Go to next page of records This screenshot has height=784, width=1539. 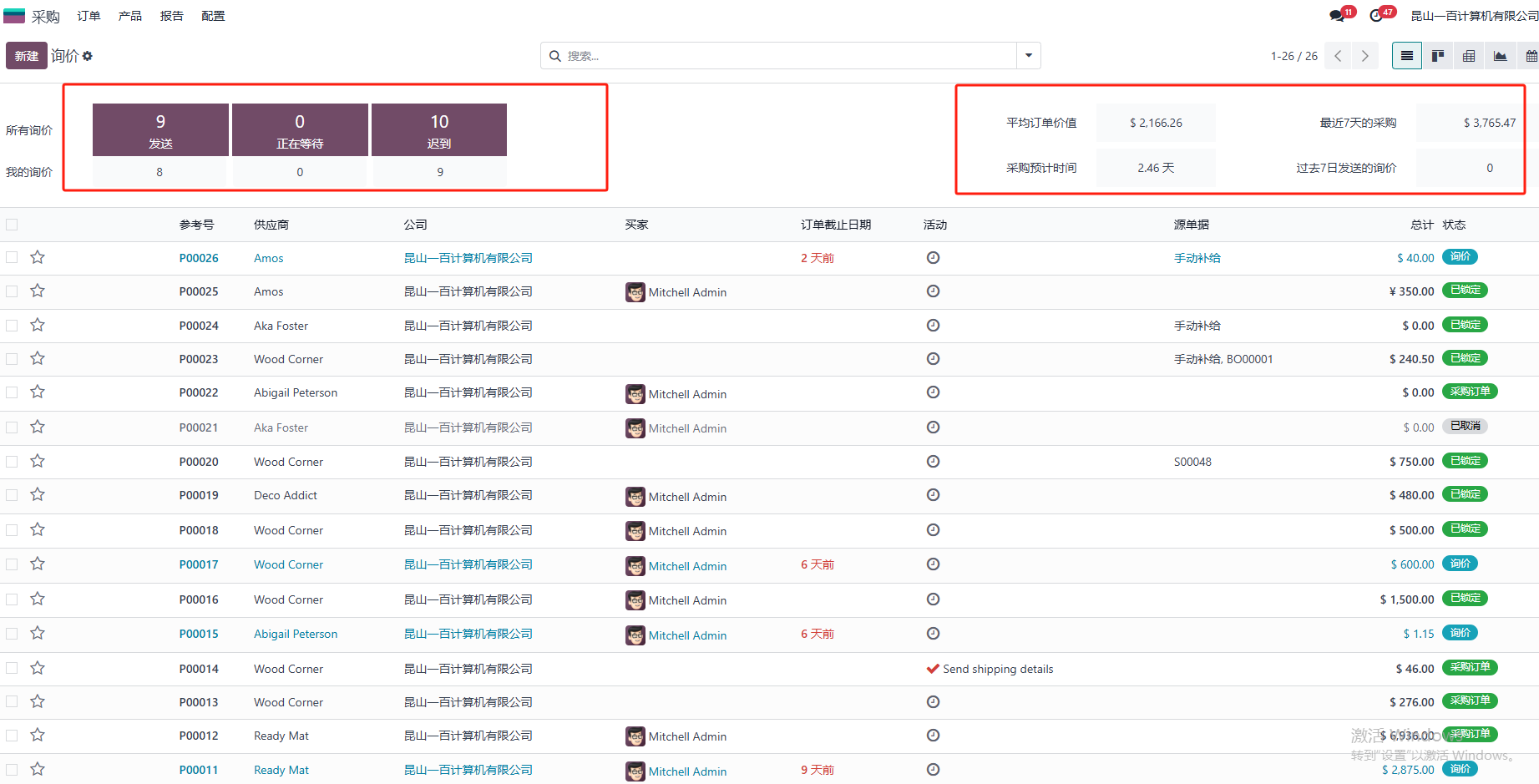click(x=1364, y=55)
